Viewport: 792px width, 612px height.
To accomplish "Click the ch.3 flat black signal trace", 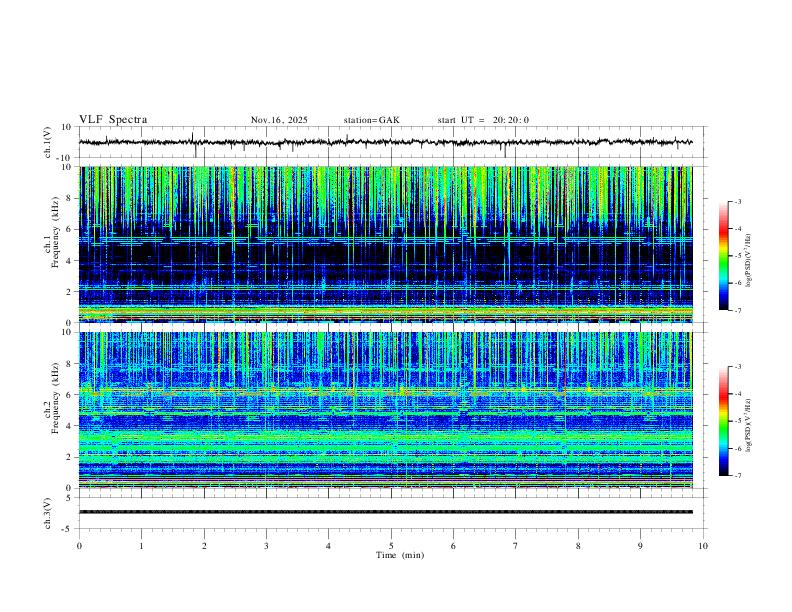I will click(x=386, y=512).
